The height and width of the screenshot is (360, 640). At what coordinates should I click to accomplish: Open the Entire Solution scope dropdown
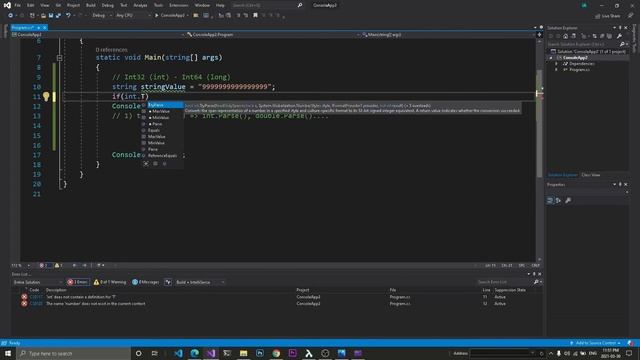tap(38, 282)
